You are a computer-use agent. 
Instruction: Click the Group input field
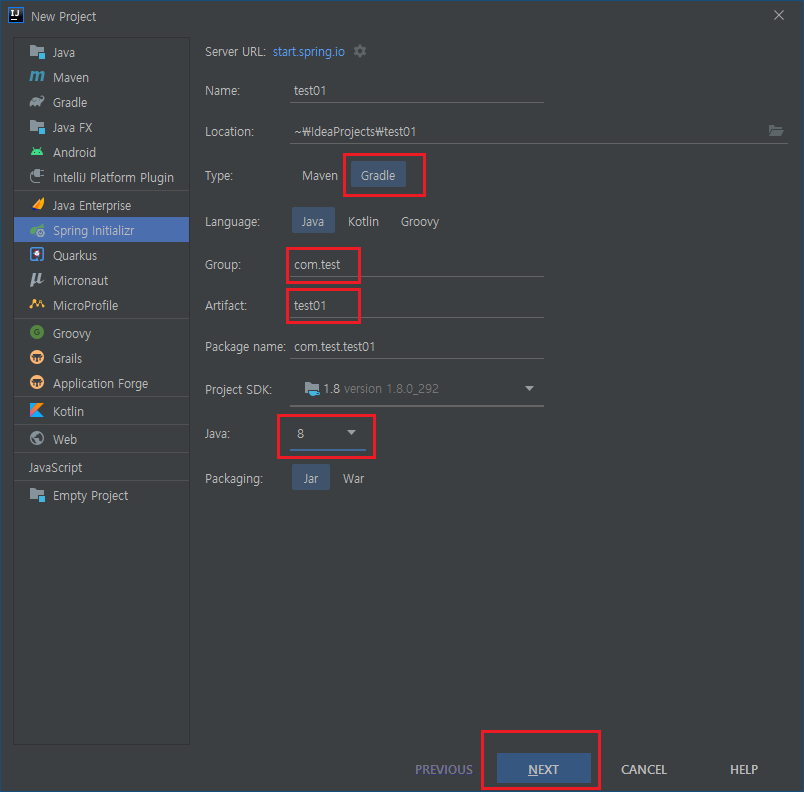tap(416, 265)
